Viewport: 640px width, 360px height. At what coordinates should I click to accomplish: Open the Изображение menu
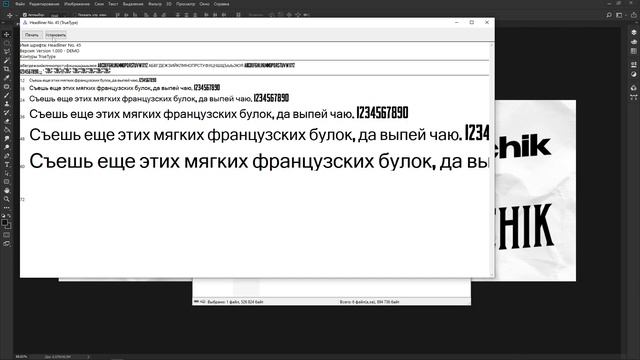coord(77,4)
